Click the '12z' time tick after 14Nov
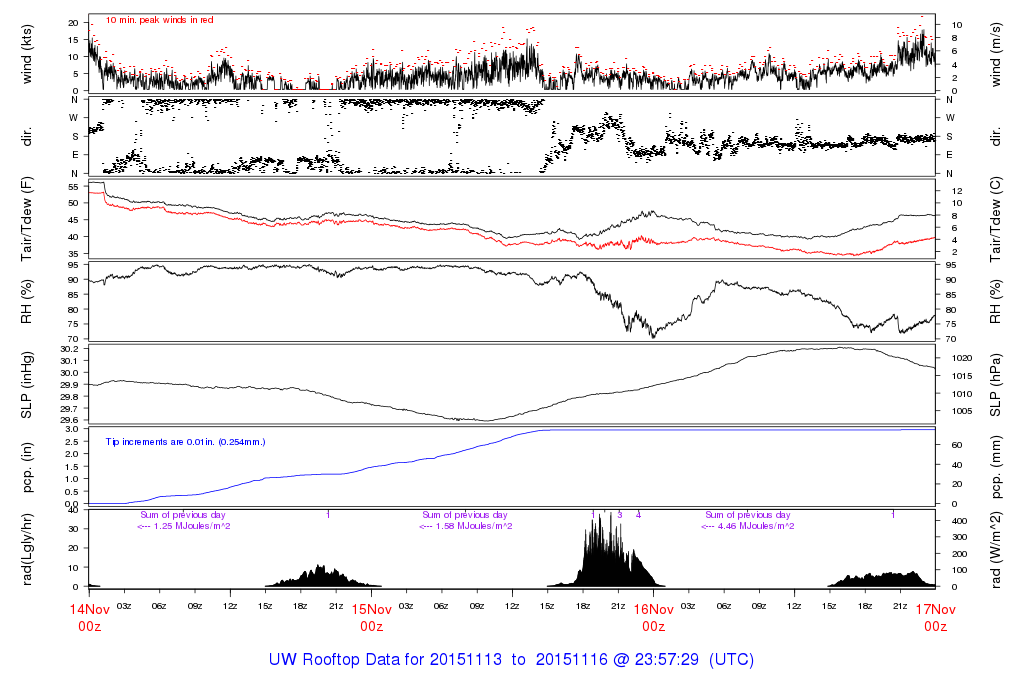1024x700 pixels. 230,607
